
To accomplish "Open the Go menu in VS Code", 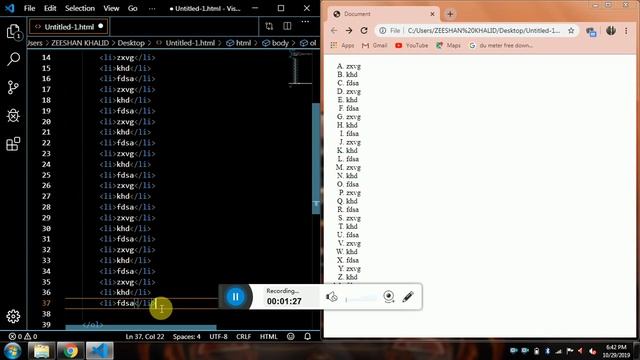I will (x=133, y=8).
